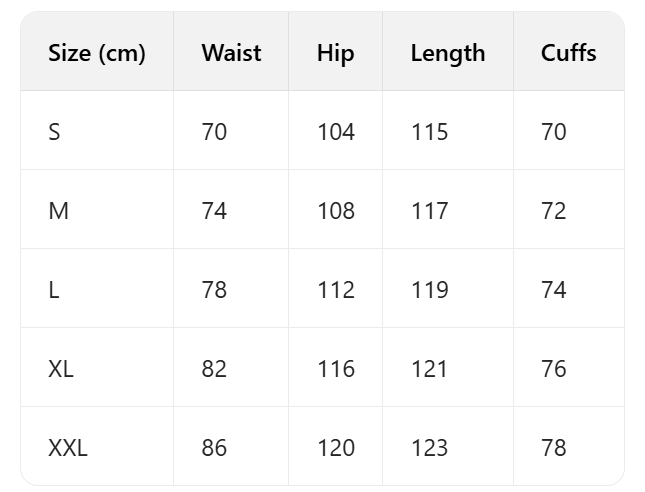This screenshot has height=492, width=645.
Task: Select the length value 117
Action: point(429,211)
